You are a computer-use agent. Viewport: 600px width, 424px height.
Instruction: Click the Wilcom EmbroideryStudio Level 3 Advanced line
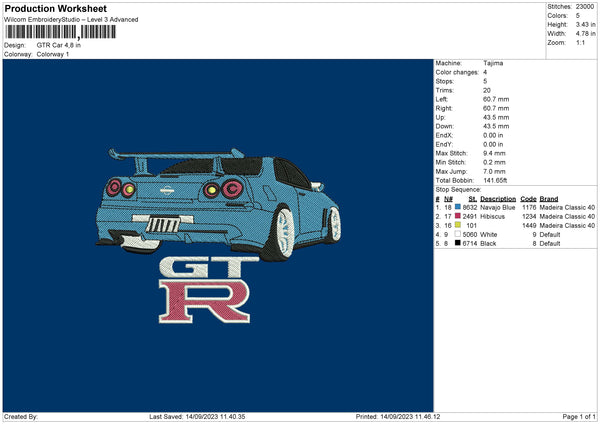pyautogui.click(x=71, y=20)
